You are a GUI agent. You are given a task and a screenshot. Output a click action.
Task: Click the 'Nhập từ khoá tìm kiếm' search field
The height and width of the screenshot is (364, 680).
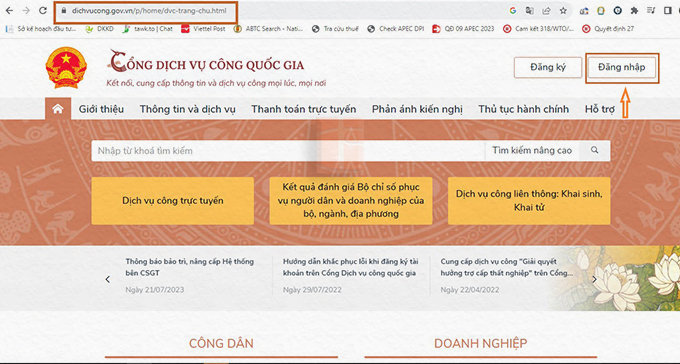(288, 151)
